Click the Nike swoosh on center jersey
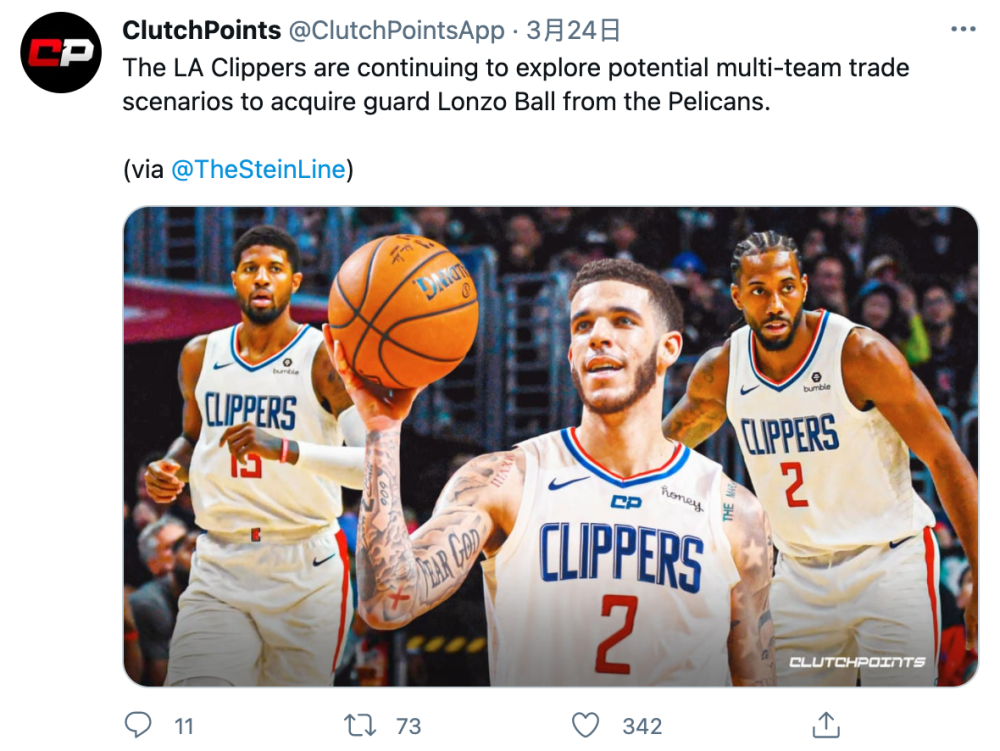Image resolution: width=1000 pixels, height=751 pixels. click(x=568, y=483)
